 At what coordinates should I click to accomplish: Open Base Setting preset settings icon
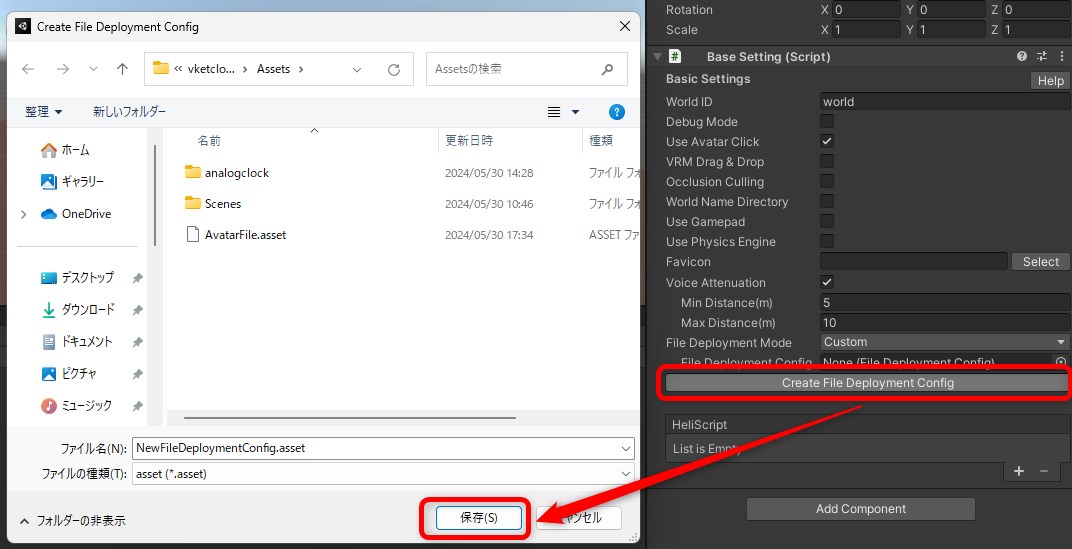tap(1042, 57)
